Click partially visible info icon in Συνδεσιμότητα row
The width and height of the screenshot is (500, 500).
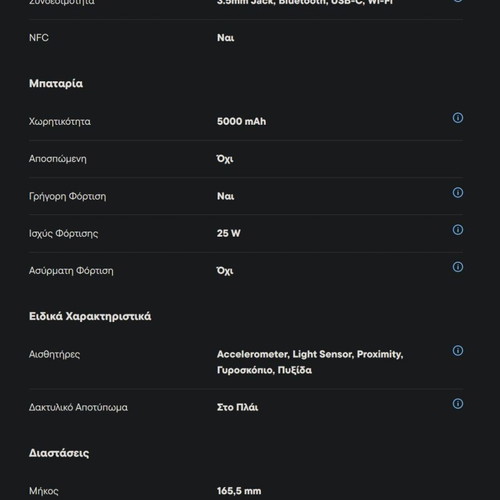458,1
